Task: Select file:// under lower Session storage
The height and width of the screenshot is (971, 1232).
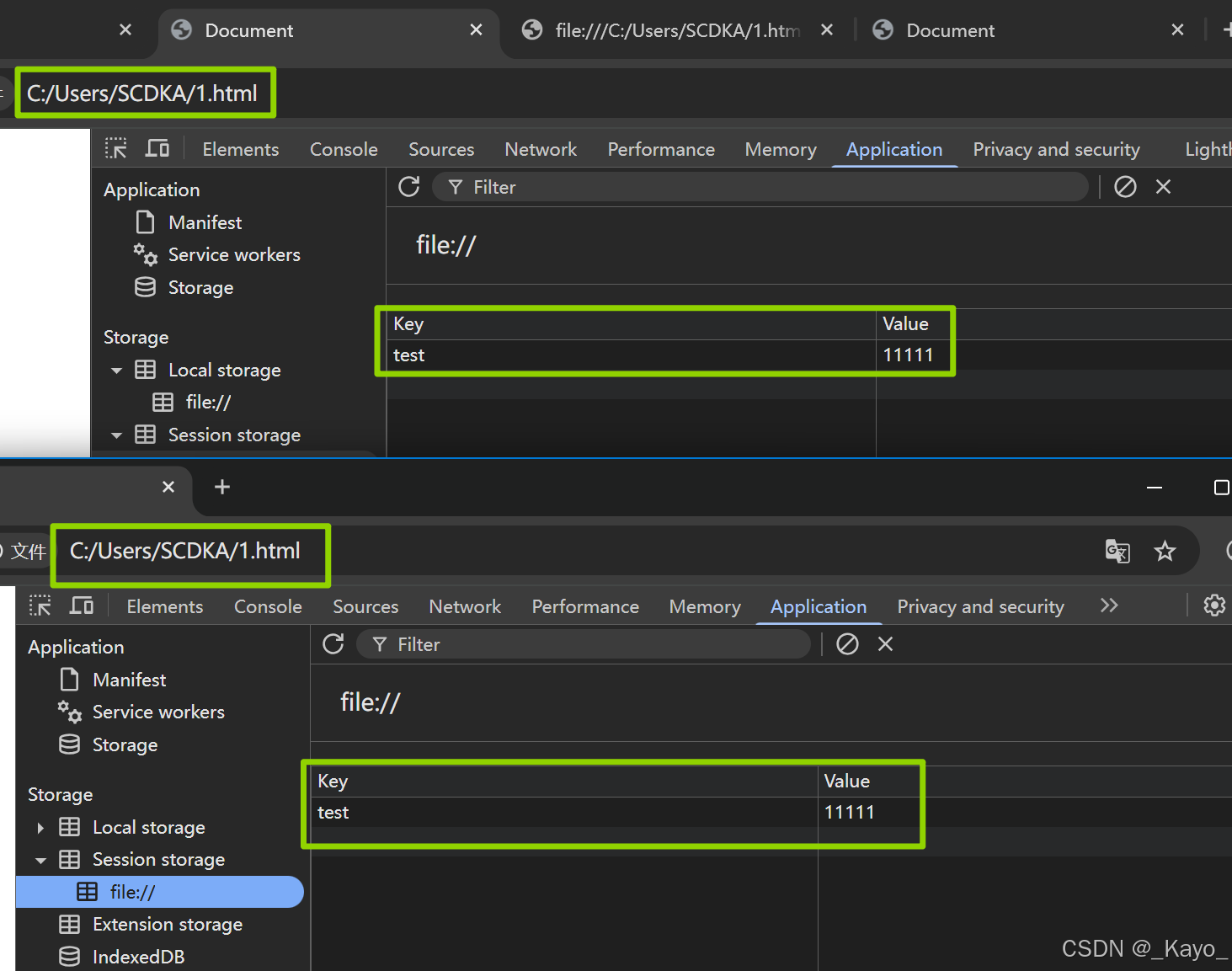Action: coord(160,892)
